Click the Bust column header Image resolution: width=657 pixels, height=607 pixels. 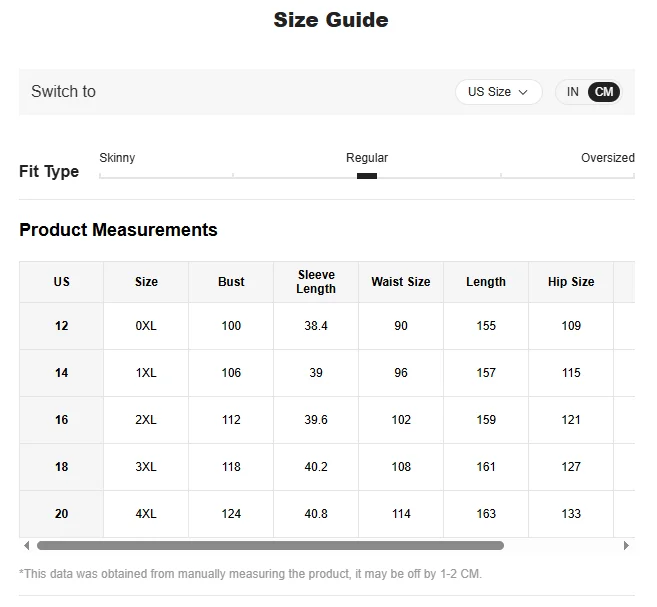pos(231,282)
